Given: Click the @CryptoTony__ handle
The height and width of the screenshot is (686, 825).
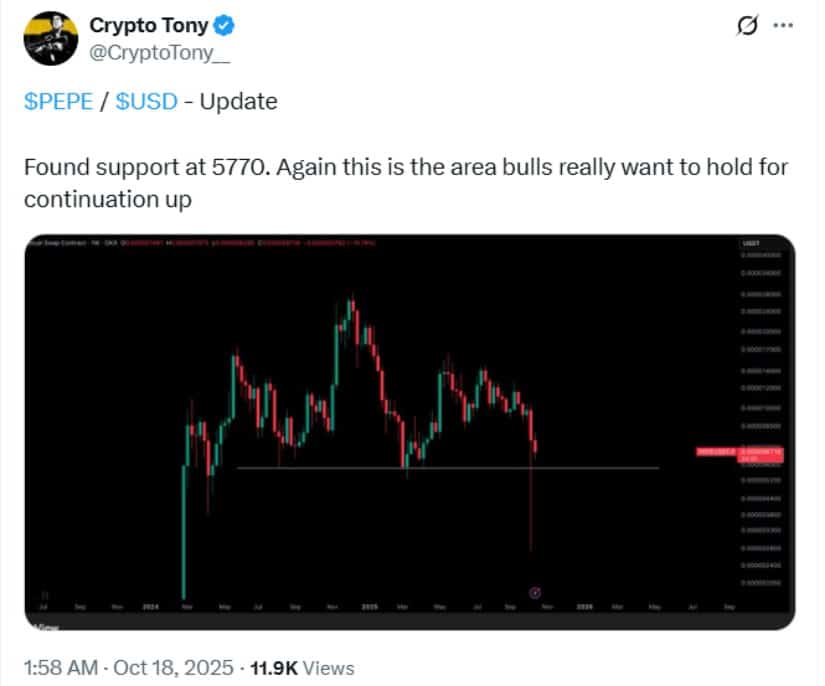Looking at the screenshot, I should [x=157, y=51].
